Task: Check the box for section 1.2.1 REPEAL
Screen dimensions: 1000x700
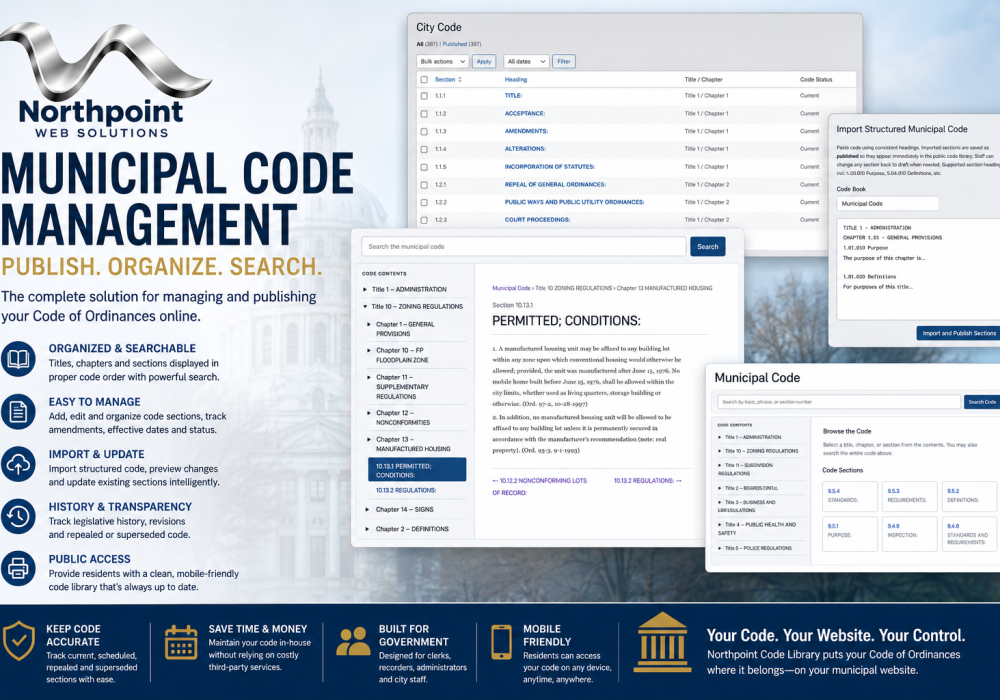Action: pos(424,185)
